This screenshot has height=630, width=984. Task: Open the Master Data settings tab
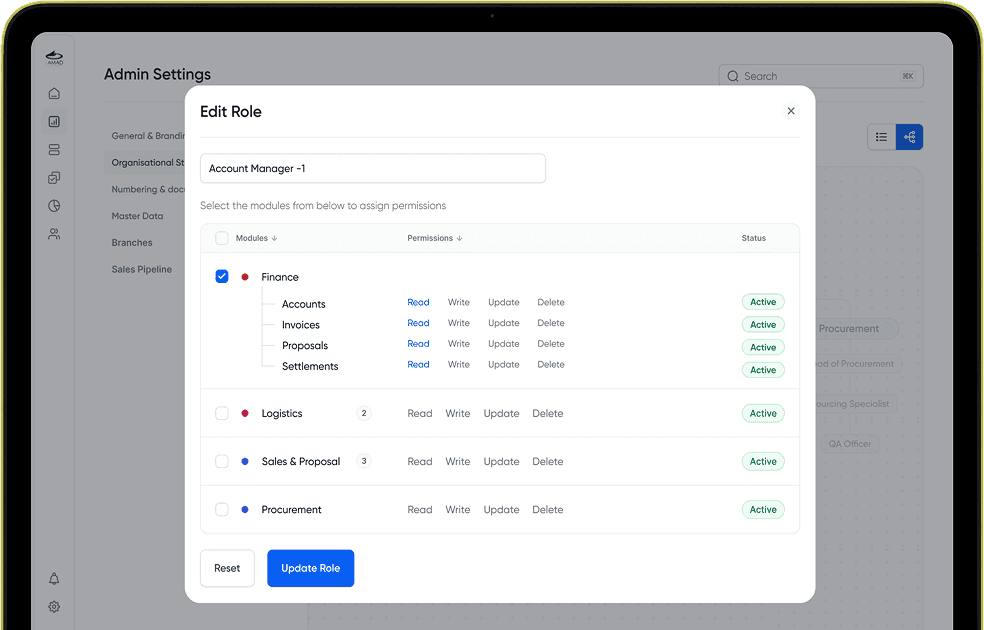(x=137, y=216)
